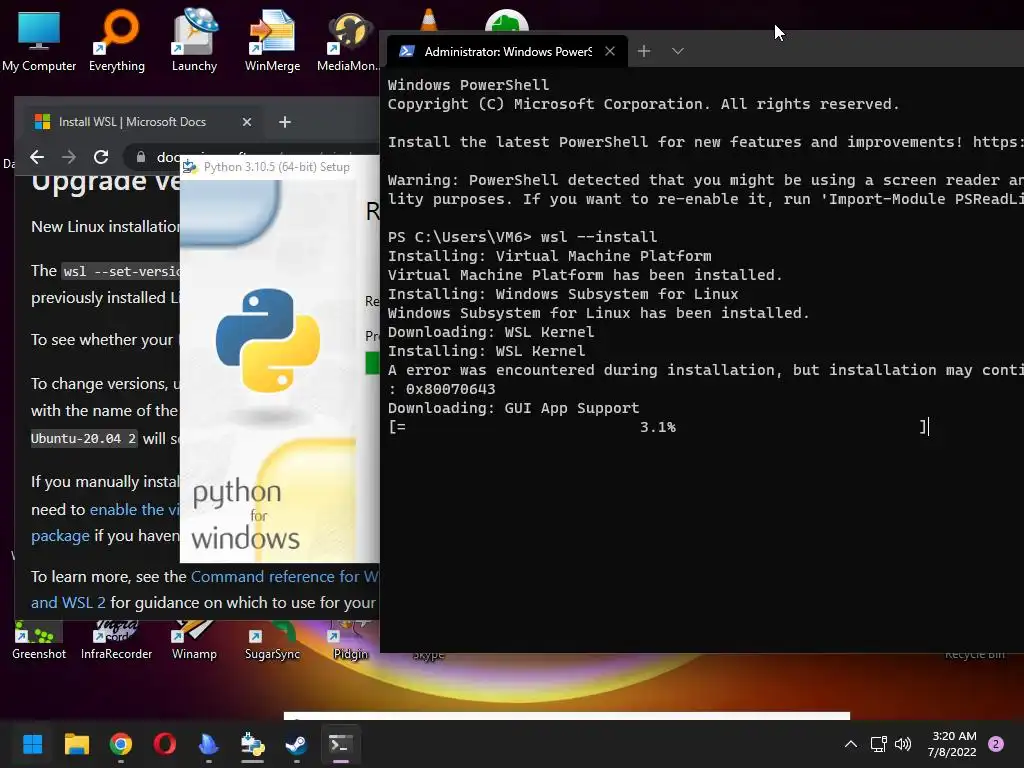Click the 'wsl --set-versi' code snippet
This screenshot has width=1024, height=768.
(x=121, y=271)
